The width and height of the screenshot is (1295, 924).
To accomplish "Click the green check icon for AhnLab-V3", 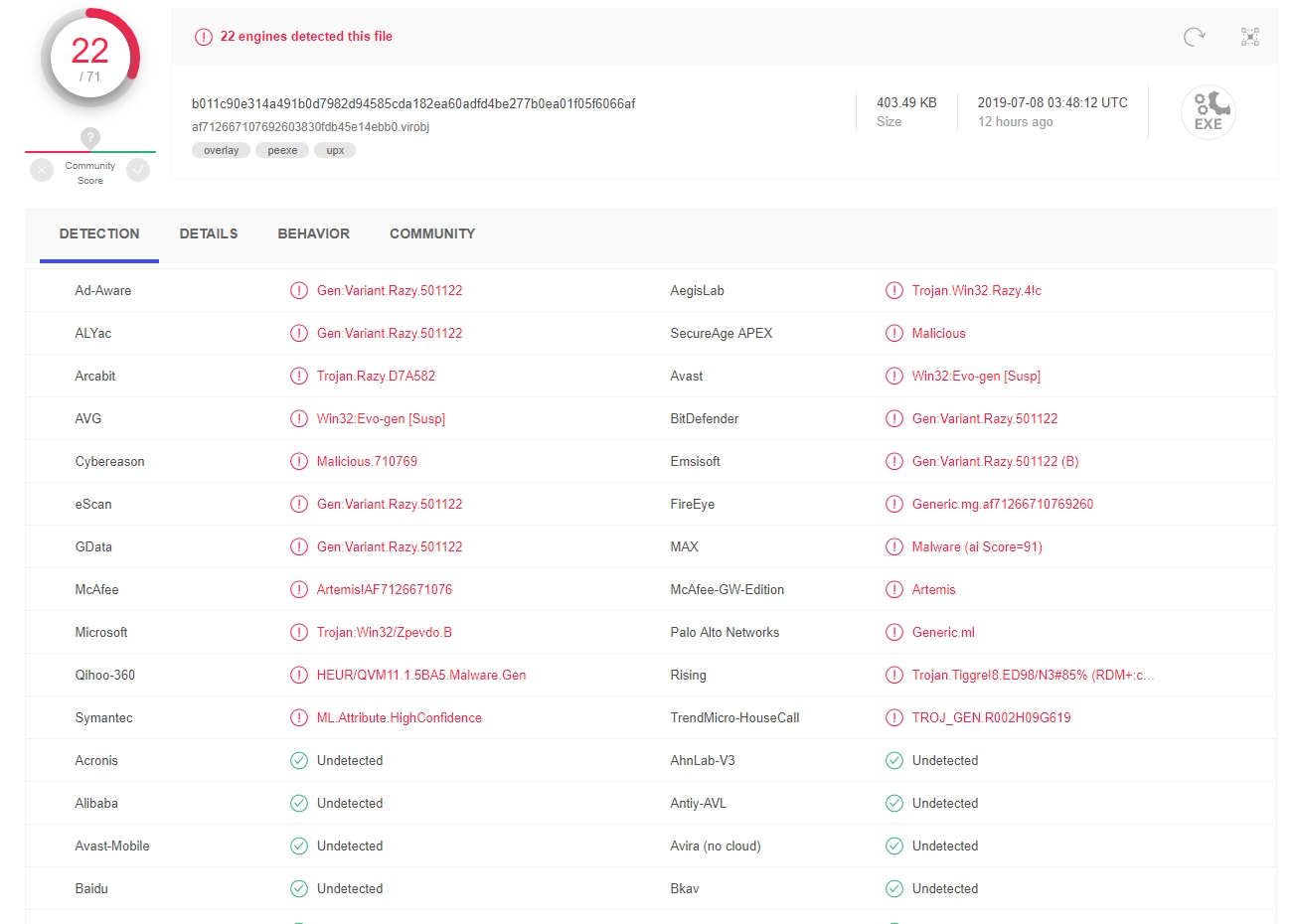I will click(894, 760).
